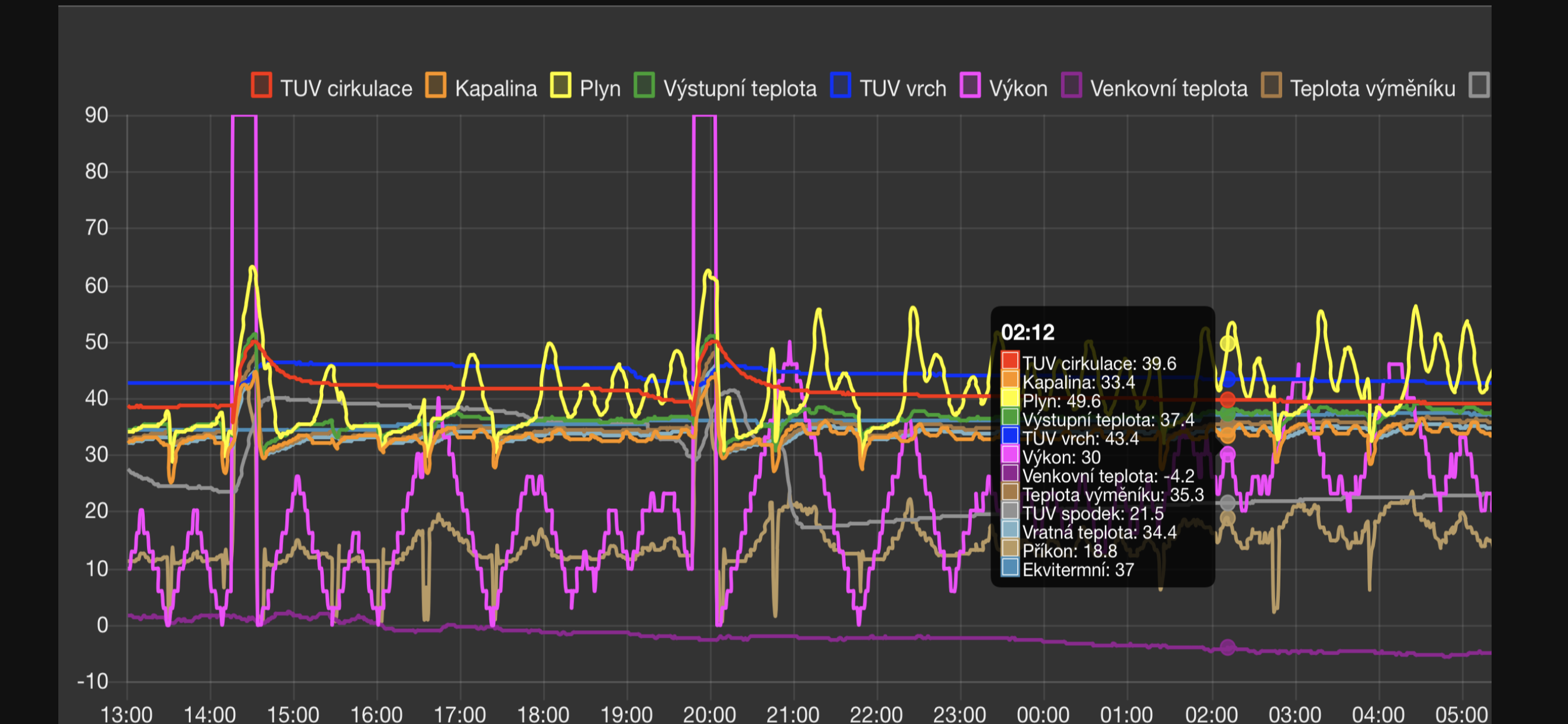Click the red TUV cirkulace legend swatch
This screenshot has height=724, width=1568.
pos(262,86)
